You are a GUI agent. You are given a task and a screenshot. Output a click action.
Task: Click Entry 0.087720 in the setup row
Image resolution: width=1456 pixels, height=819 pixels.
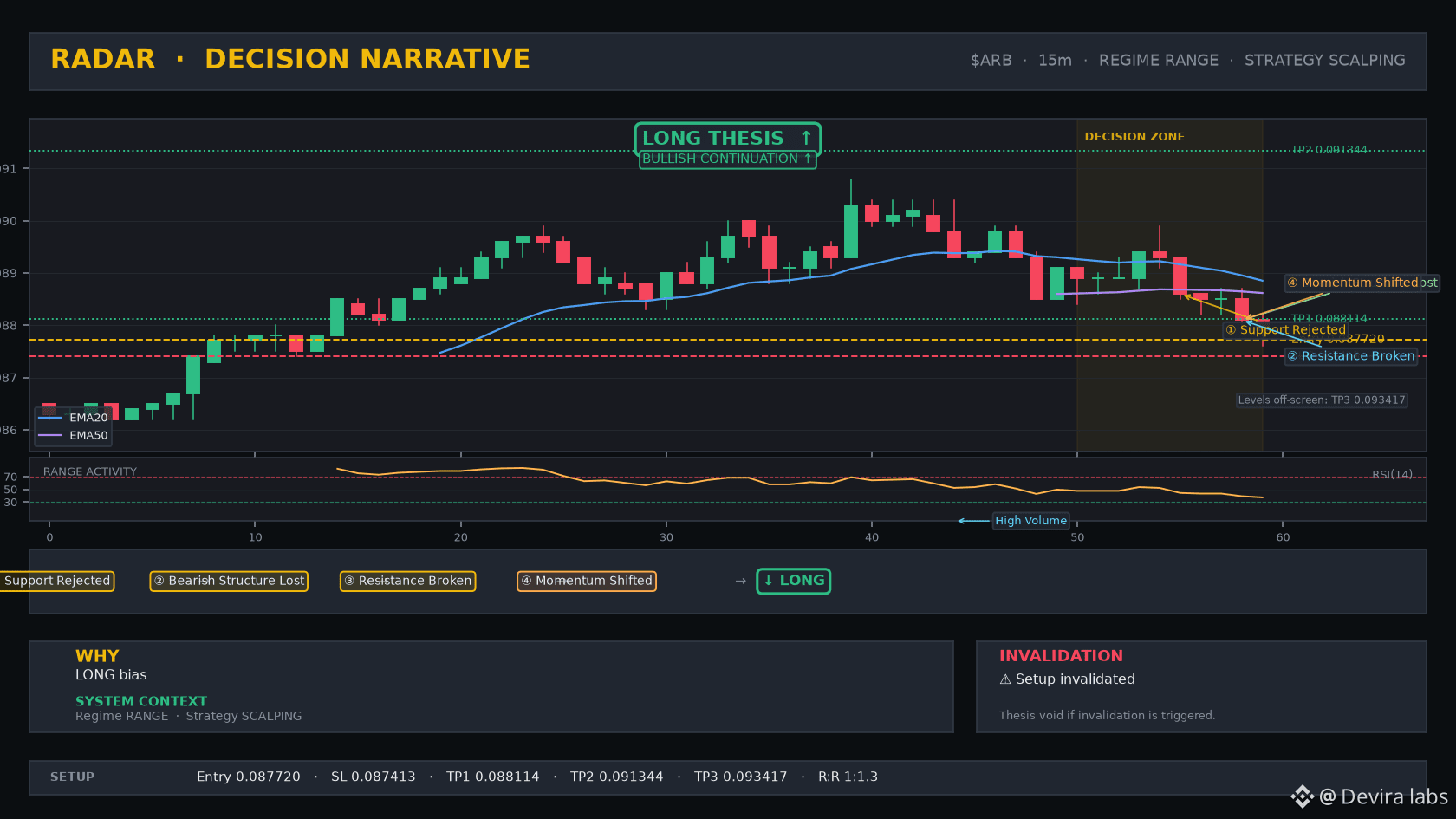point(249,777)
